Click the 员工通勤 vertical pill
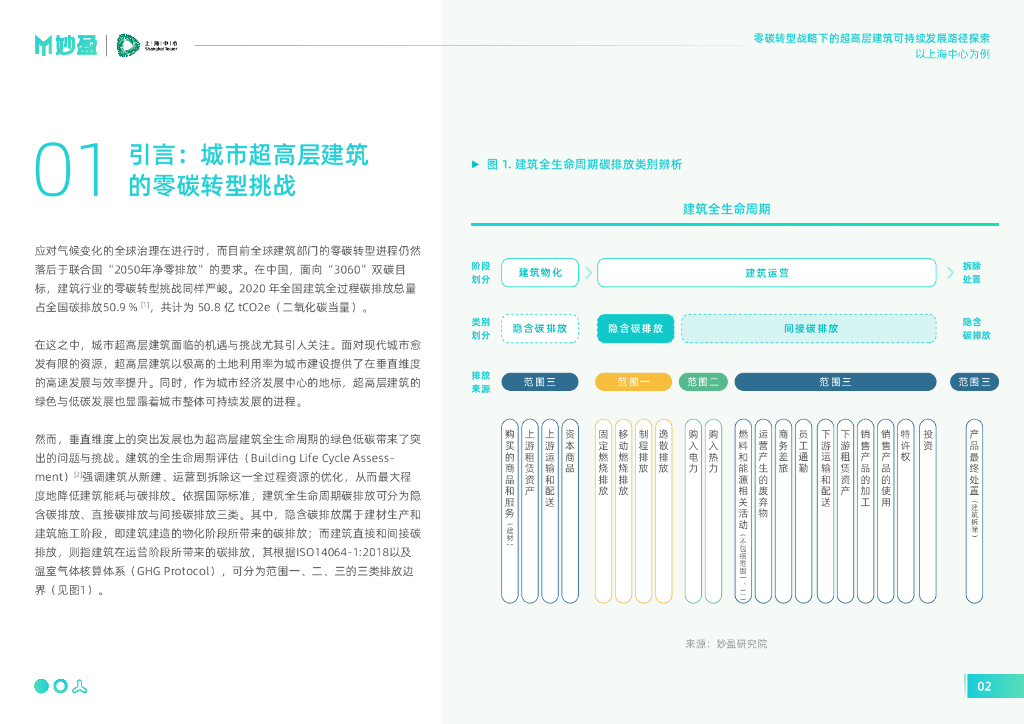1024x724 pixels. 804,511
